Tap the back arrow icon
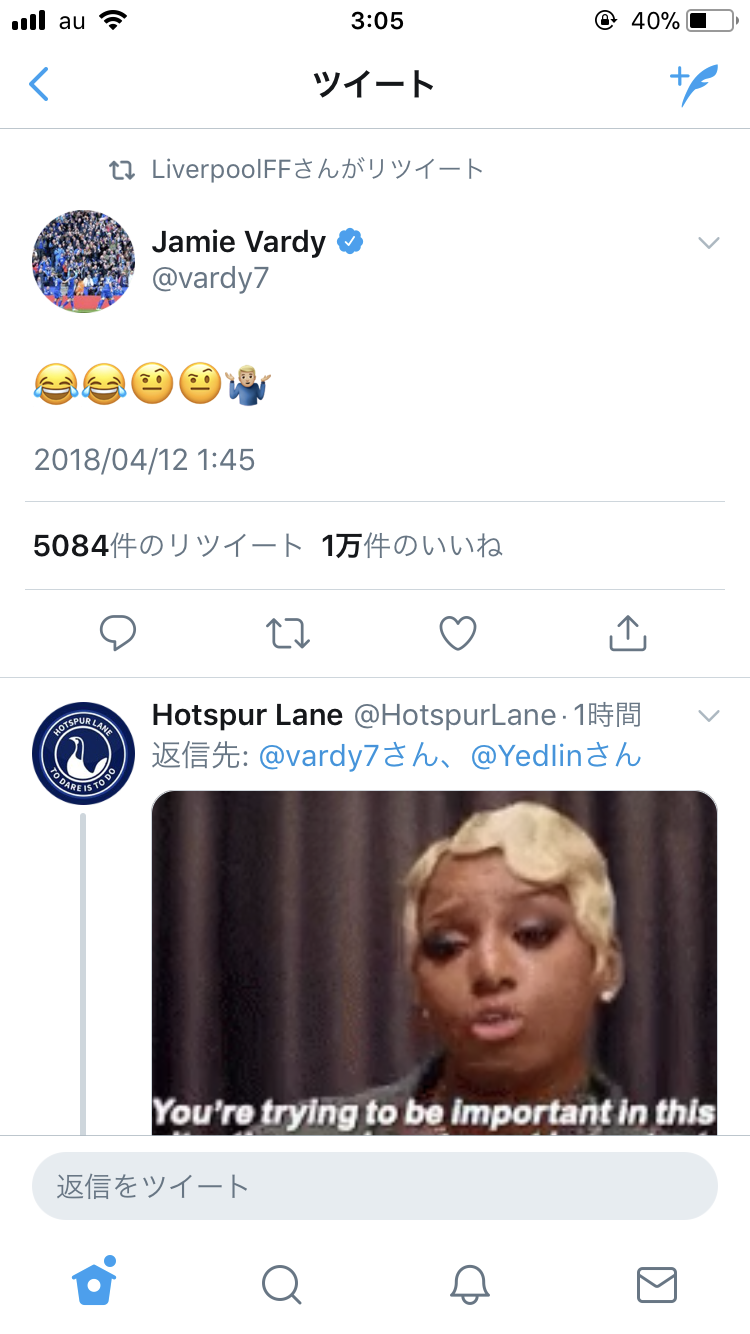The image size is (750, 1334). [x=39, y=84]
